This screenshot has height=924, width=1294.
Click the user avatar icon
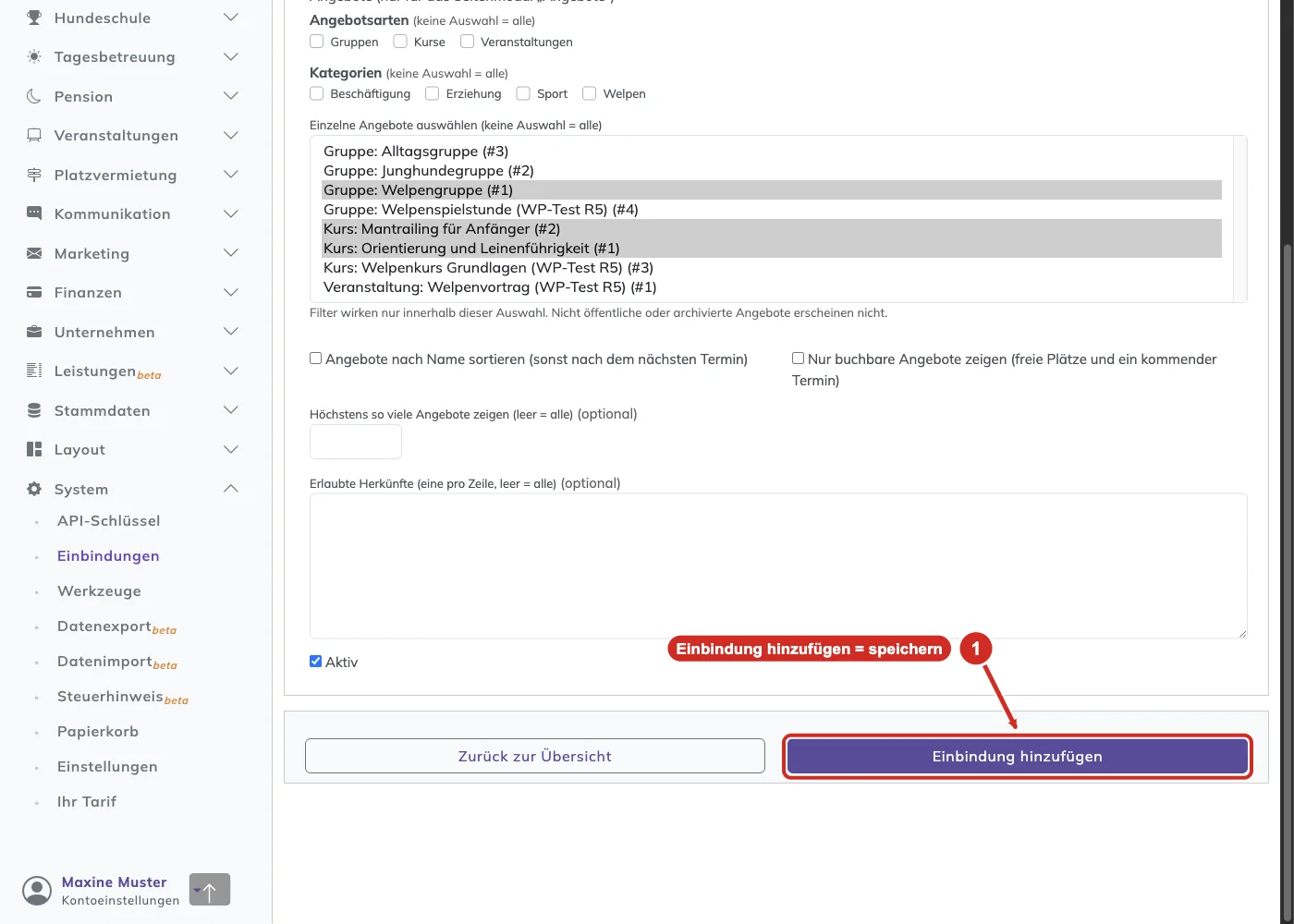(37, 891)
